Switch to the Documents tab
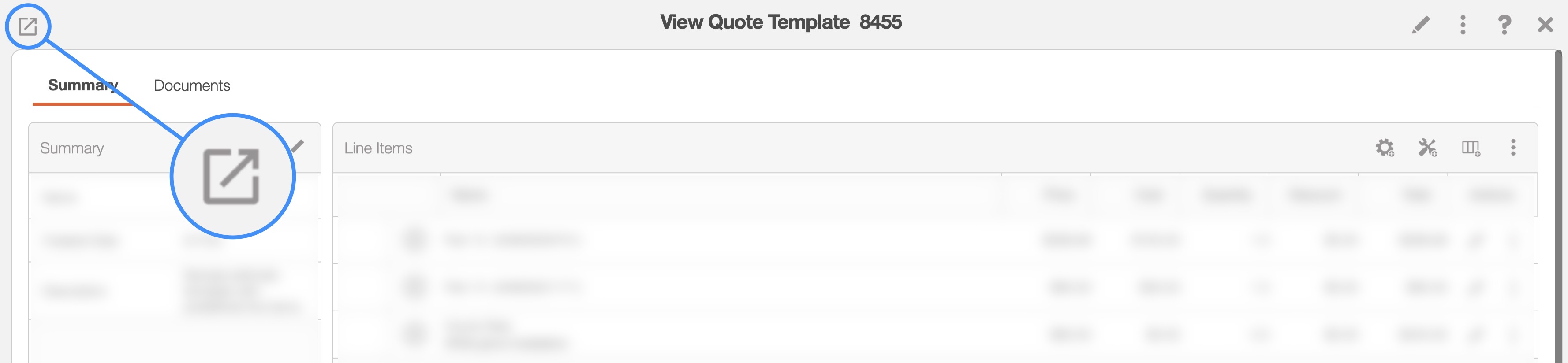Viewport: 1568px width, 363px height. pos(192,86)
